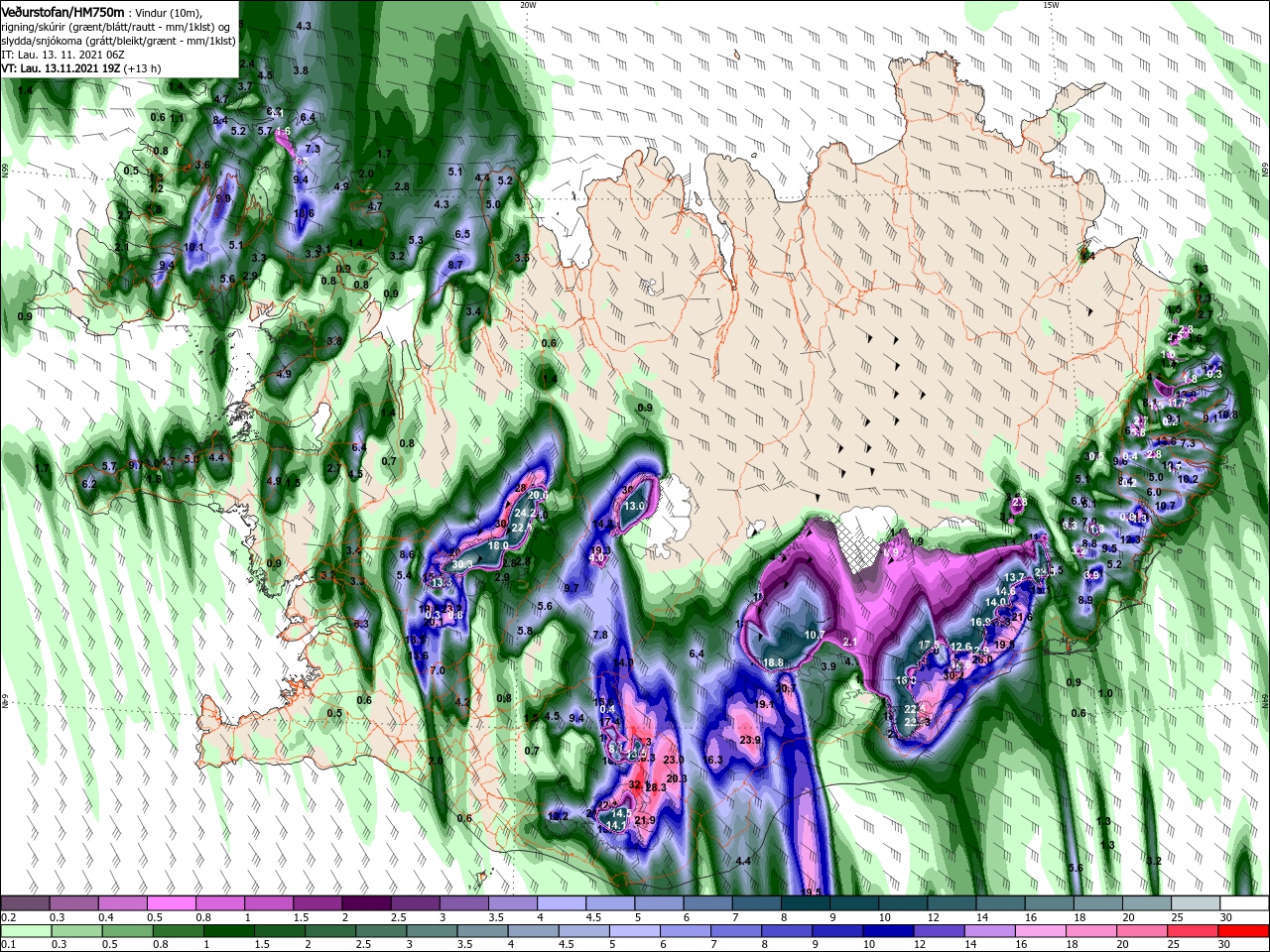Select the lower legend swatch starting at 14
This screenshot has height=952, width=1270.
pos(987,930)
